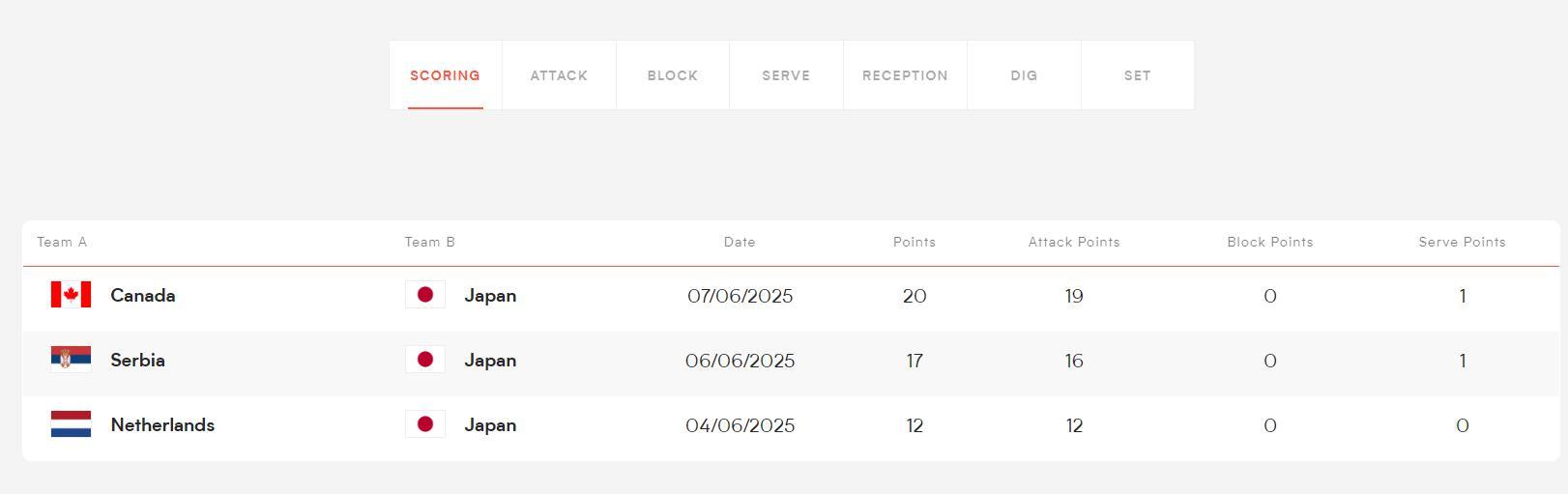This screenshot has height=494, width=1568.
Task: Click the Attack Points column header
Action: pyautogui.click(x=1074, y=243)
